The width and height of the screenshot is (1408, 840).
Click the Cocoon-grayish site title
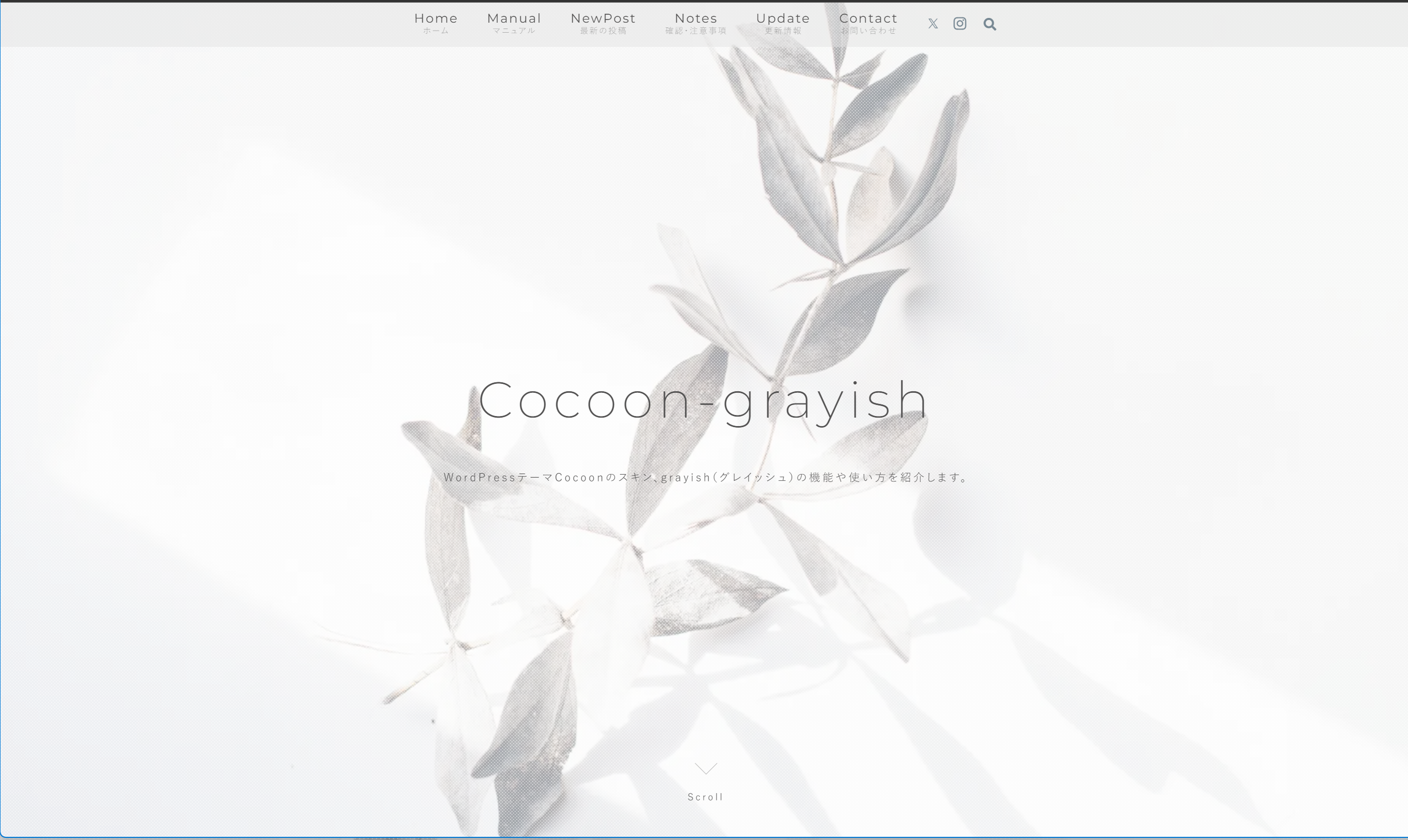(x=703, y=401)
